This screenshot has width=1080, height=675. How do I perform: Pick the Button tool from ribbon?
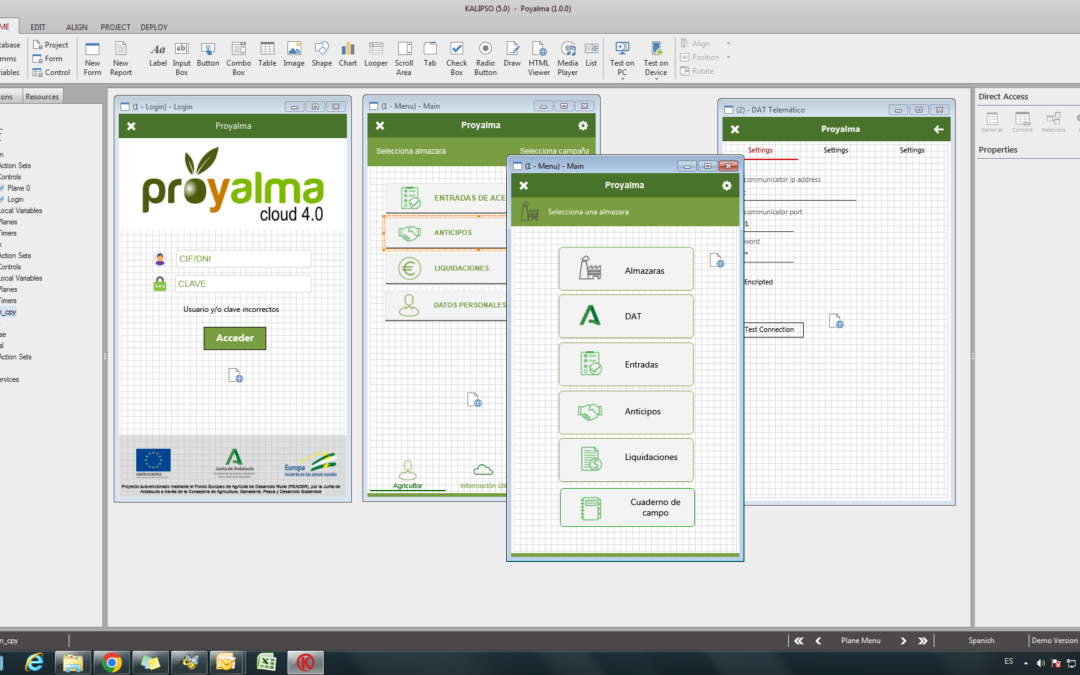coord(207,54)
